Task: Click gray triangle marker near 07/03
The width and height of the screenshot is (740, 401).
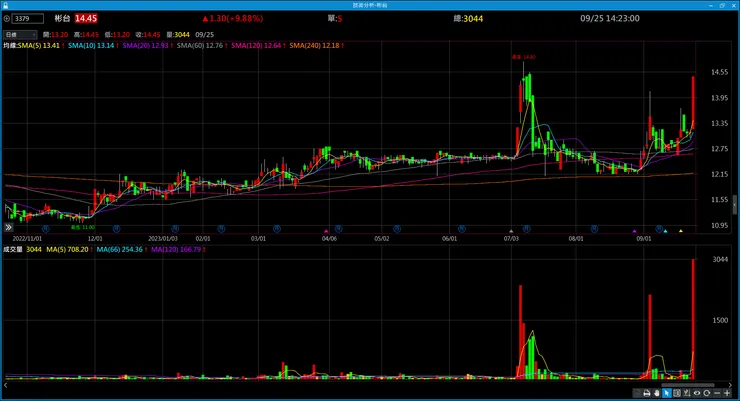Action: [511, 231]
